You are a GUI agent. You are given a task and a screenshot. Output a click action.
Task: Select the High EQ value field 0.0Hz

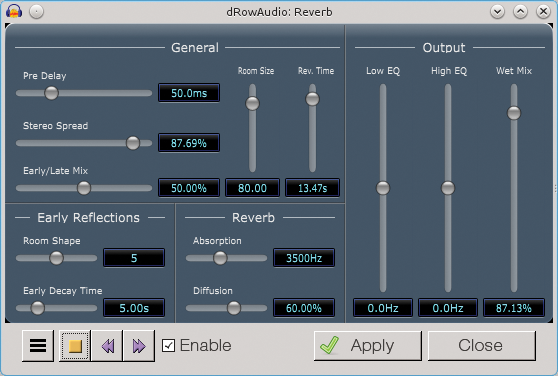point(448,308)
